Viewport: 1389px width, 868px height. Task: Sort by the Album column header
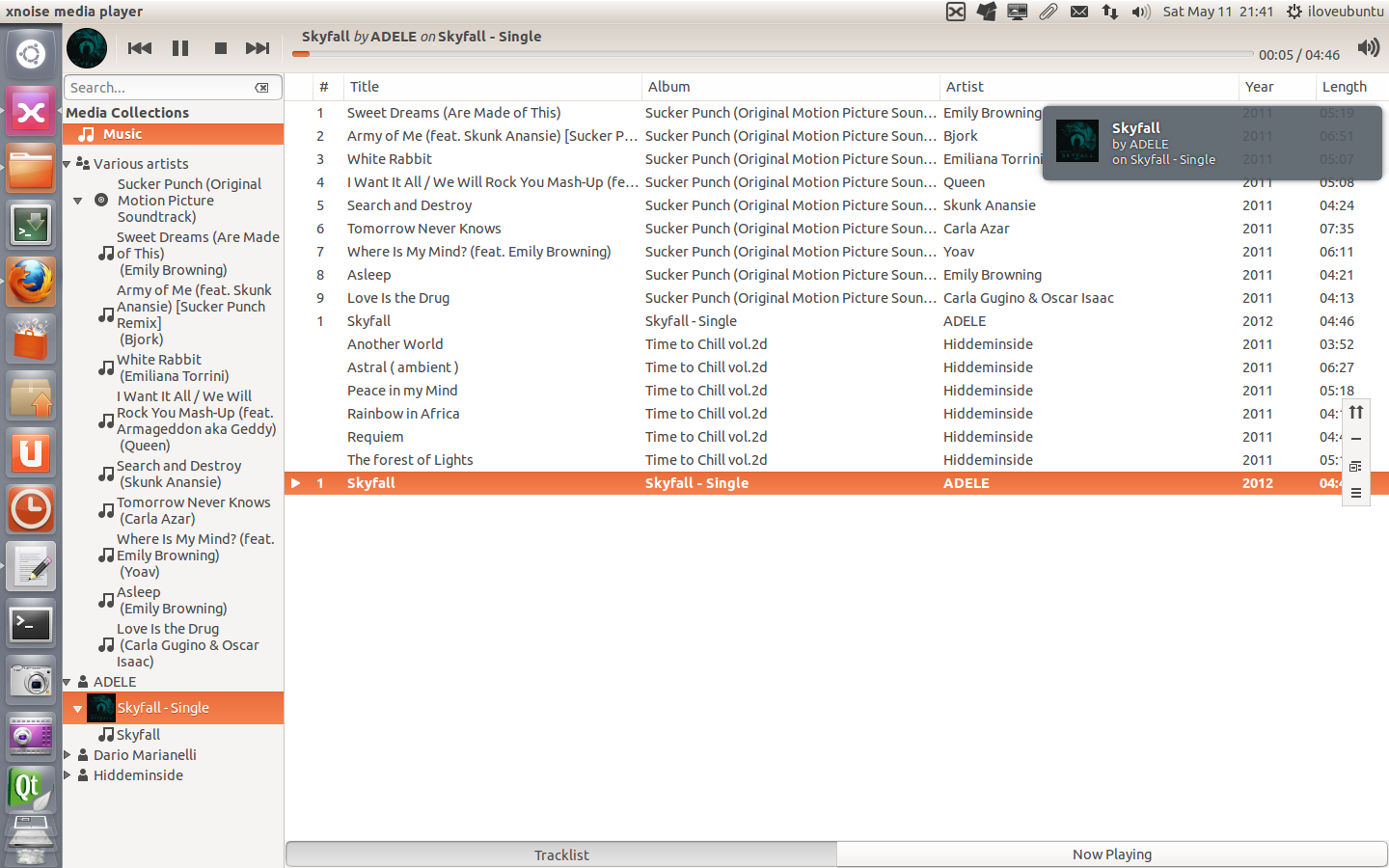pos(791,87)
